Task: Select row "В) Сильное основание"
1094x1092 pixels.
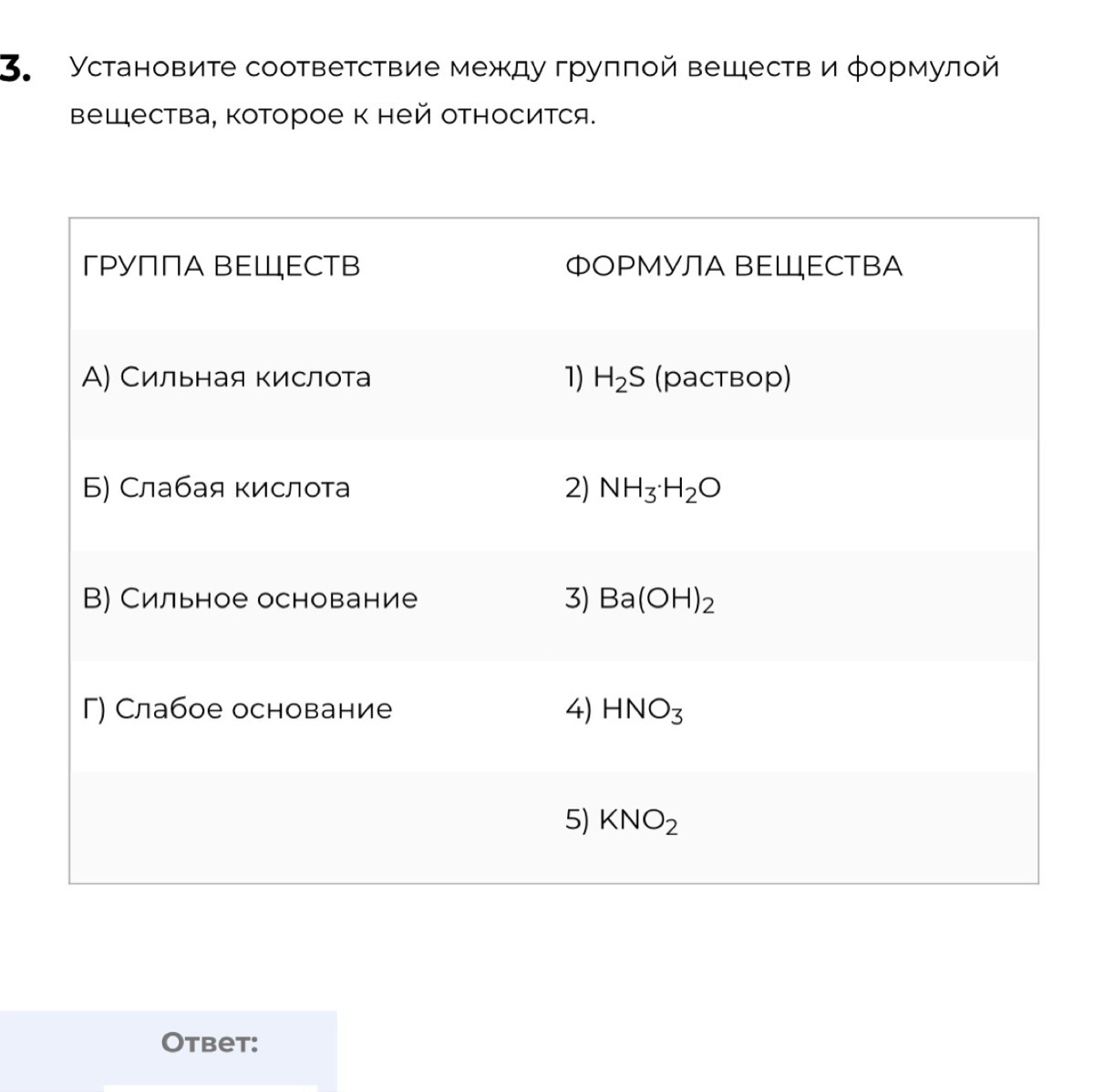Action: click(x=250, y=598)
